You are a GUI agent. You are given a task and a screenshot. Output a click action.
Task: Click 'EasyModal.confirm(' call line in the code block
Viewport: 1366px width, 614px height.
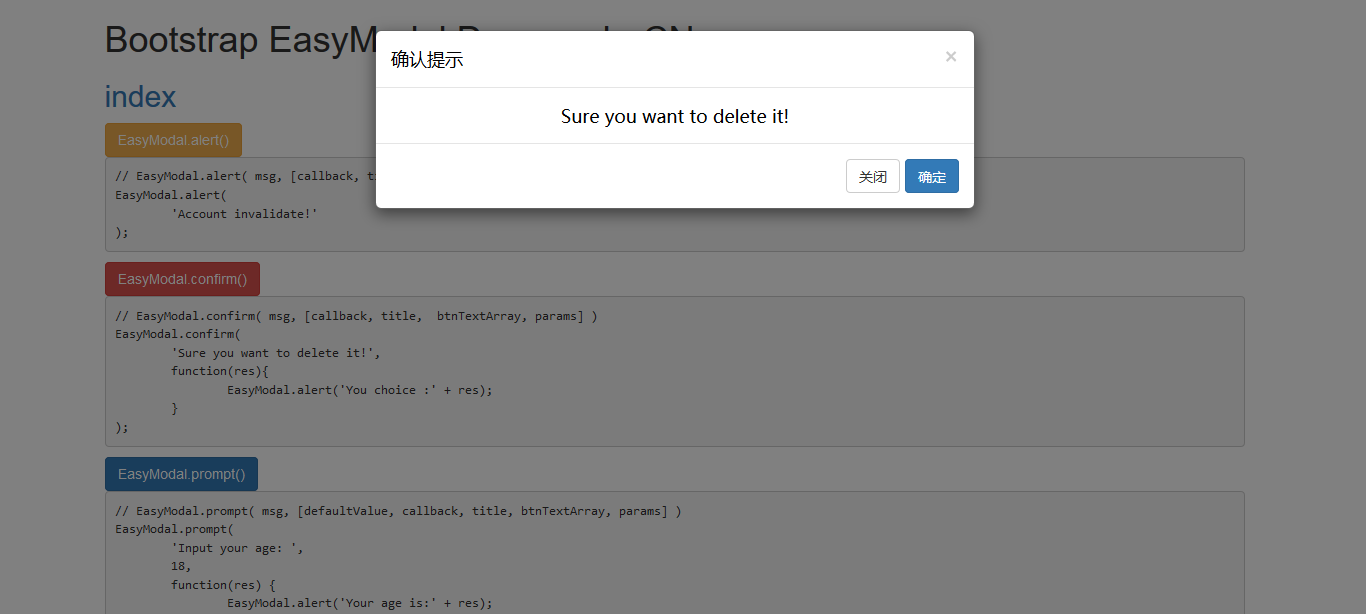pos(178,334)
